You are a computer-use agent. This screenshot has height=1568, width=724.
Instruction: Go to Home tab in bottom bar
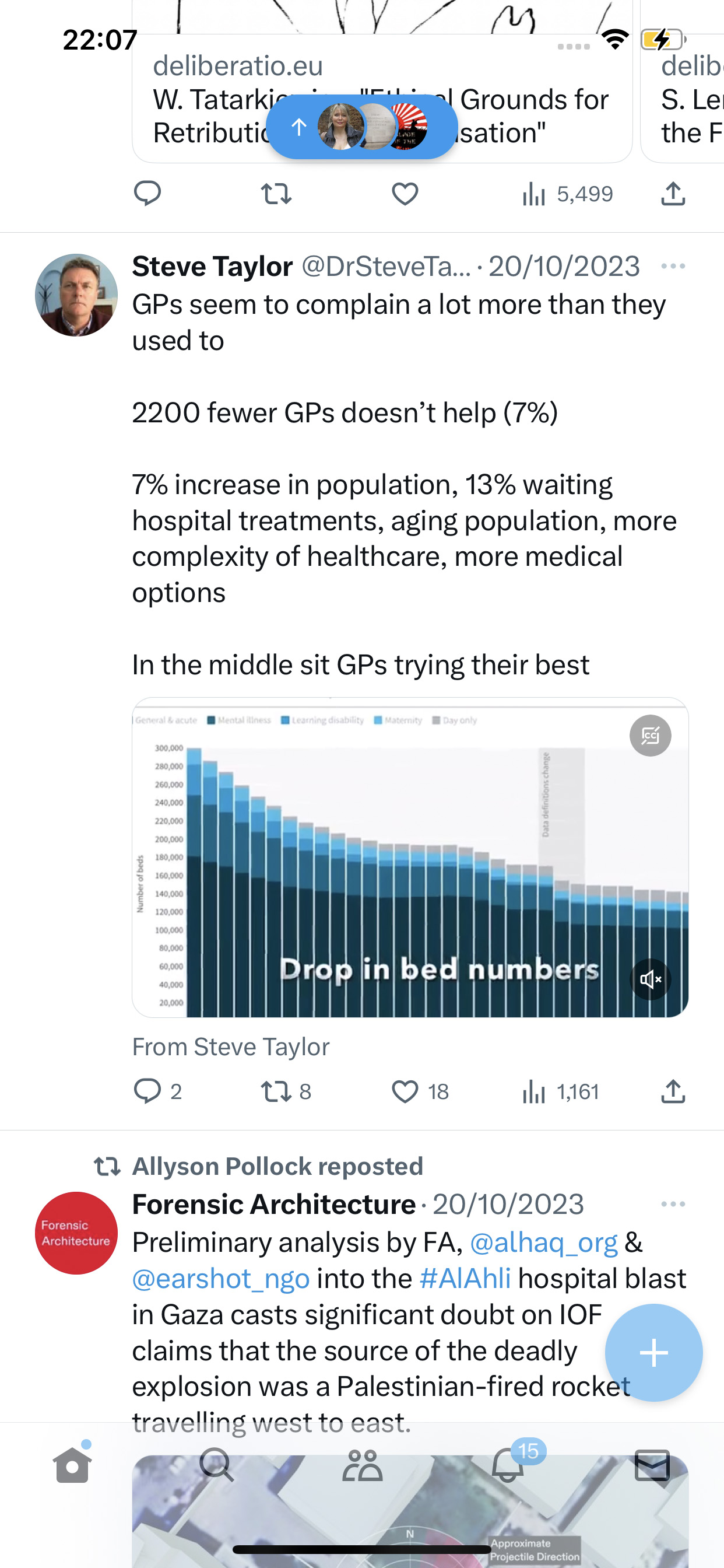point(72,1465)
